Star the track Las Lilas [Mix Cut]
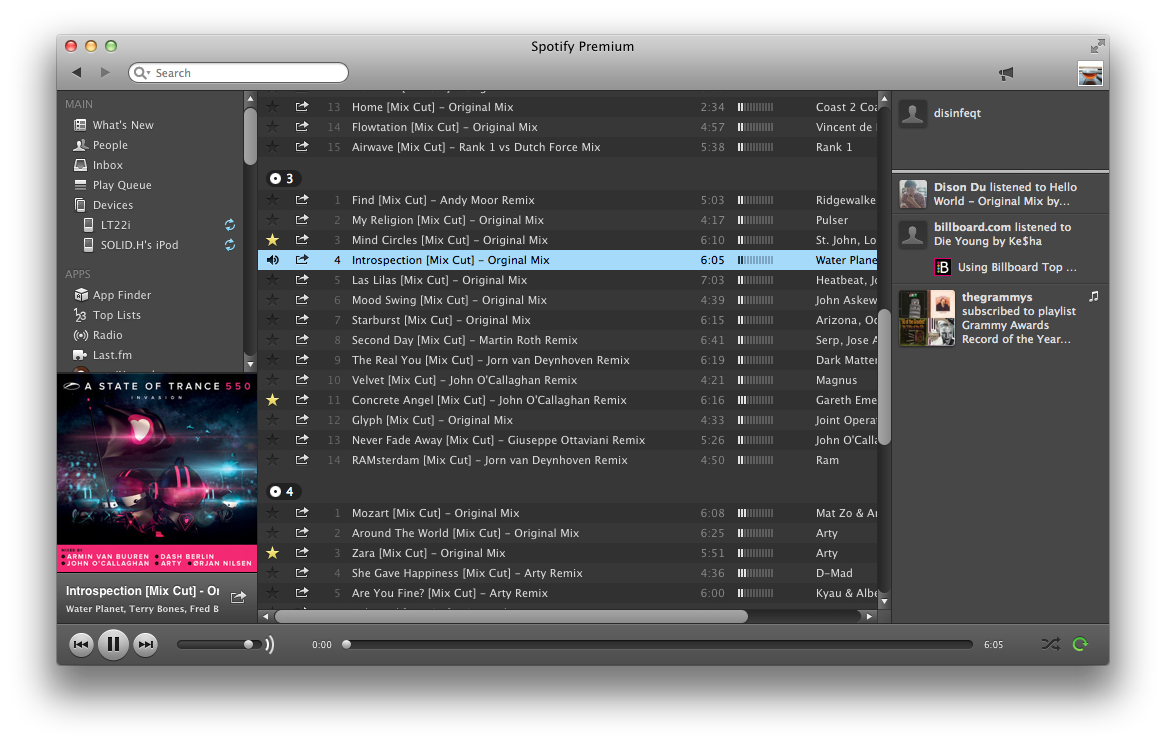Viewport: 1166px width, 744px height. (273, 280)
